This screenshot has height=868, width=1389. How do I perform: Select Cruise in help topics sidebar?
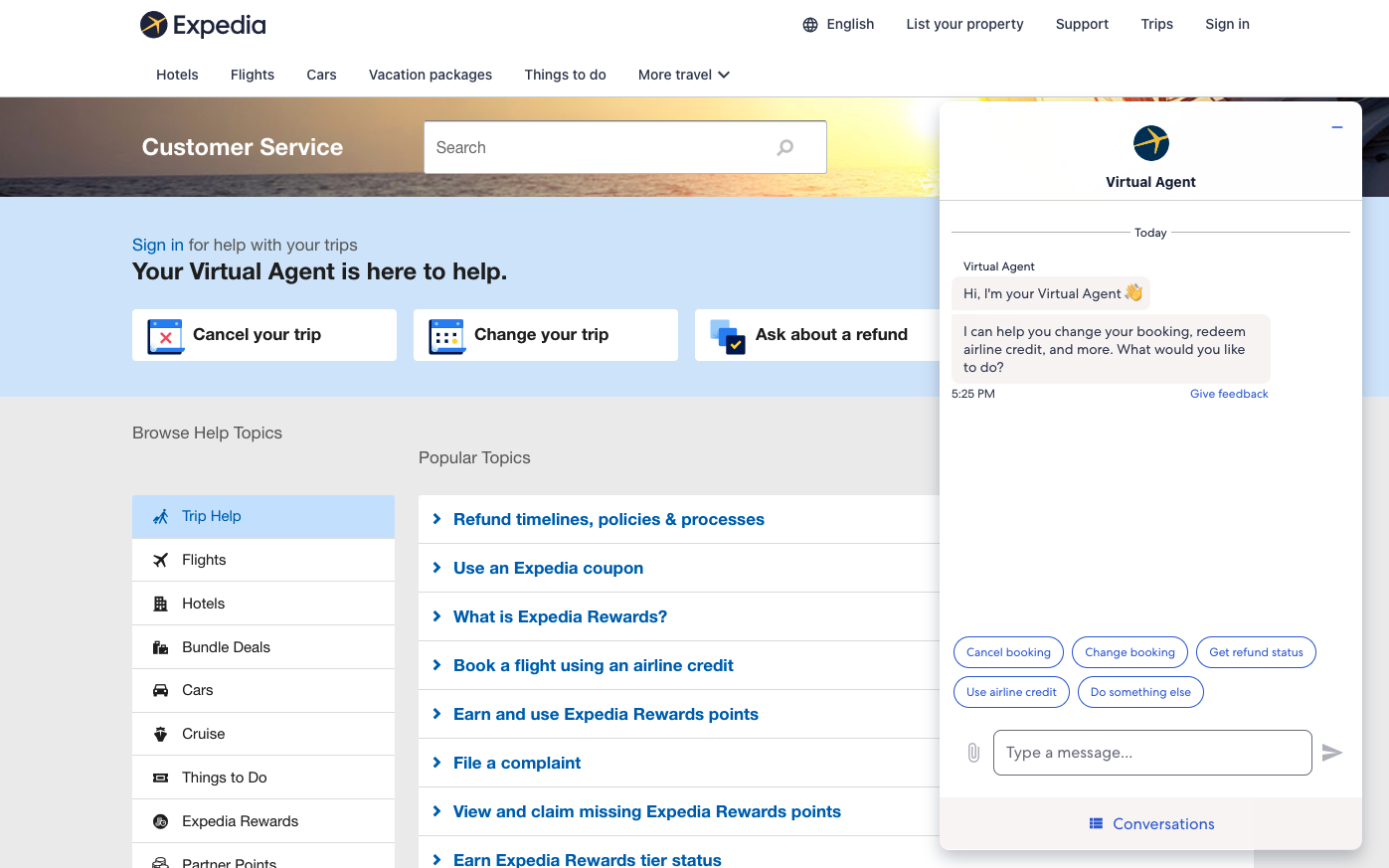263,734
